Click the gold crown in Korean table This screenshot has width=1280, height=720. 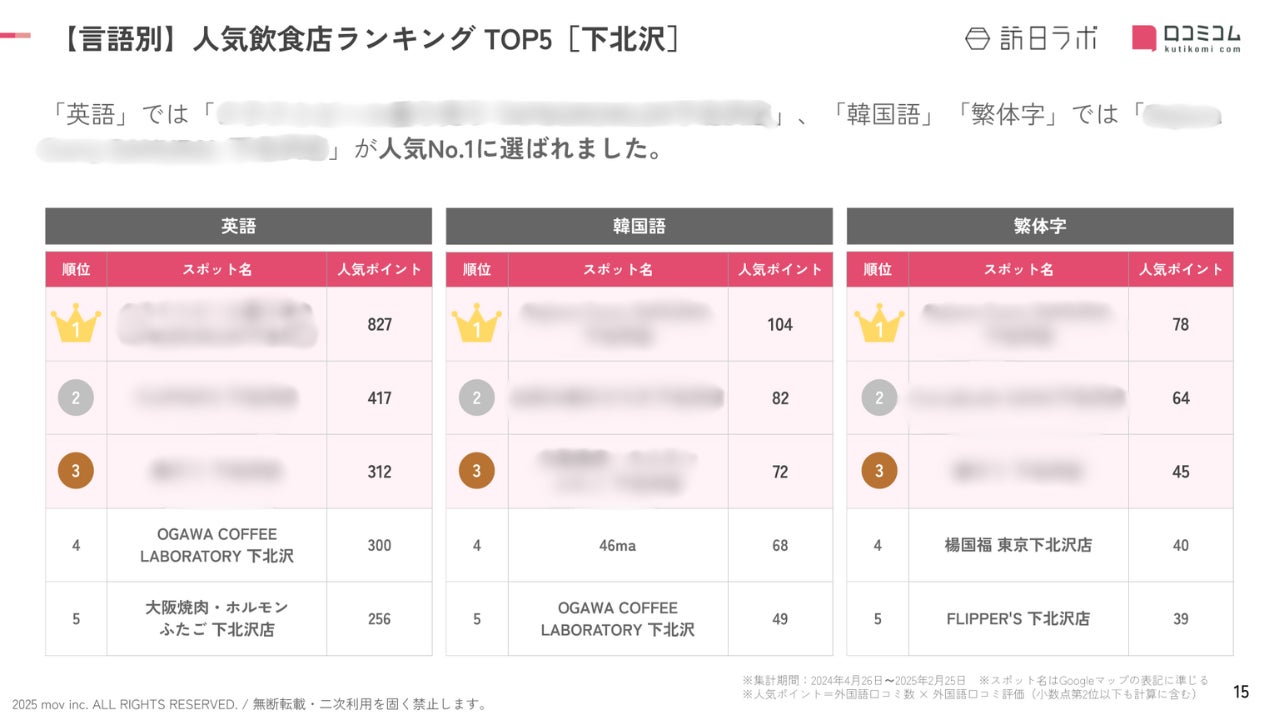pos(477,324)
